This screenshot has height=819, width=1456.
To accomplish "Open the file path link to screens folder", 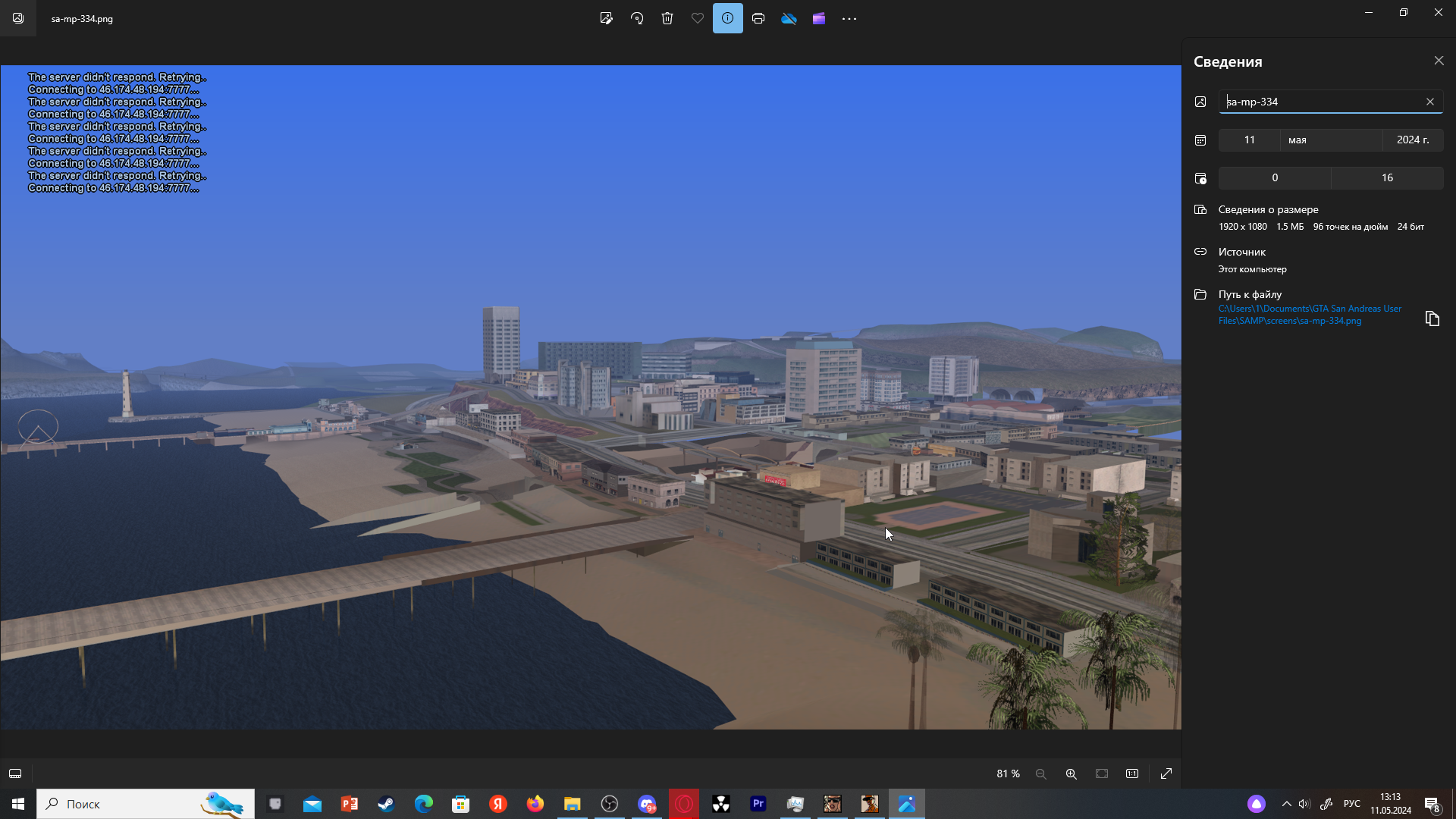I will point(1310,315).
